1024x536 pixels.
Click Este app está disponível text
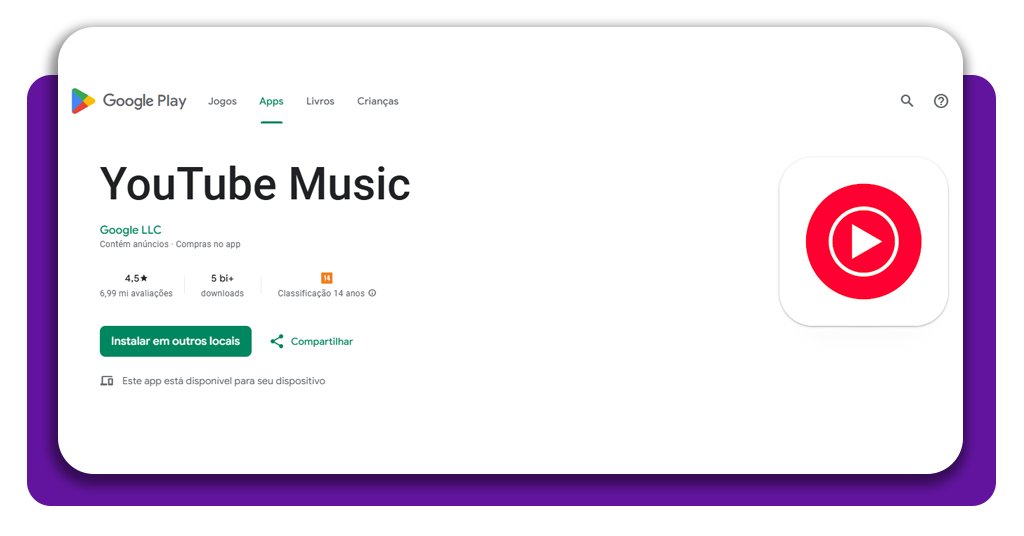(x=223, y=381)
